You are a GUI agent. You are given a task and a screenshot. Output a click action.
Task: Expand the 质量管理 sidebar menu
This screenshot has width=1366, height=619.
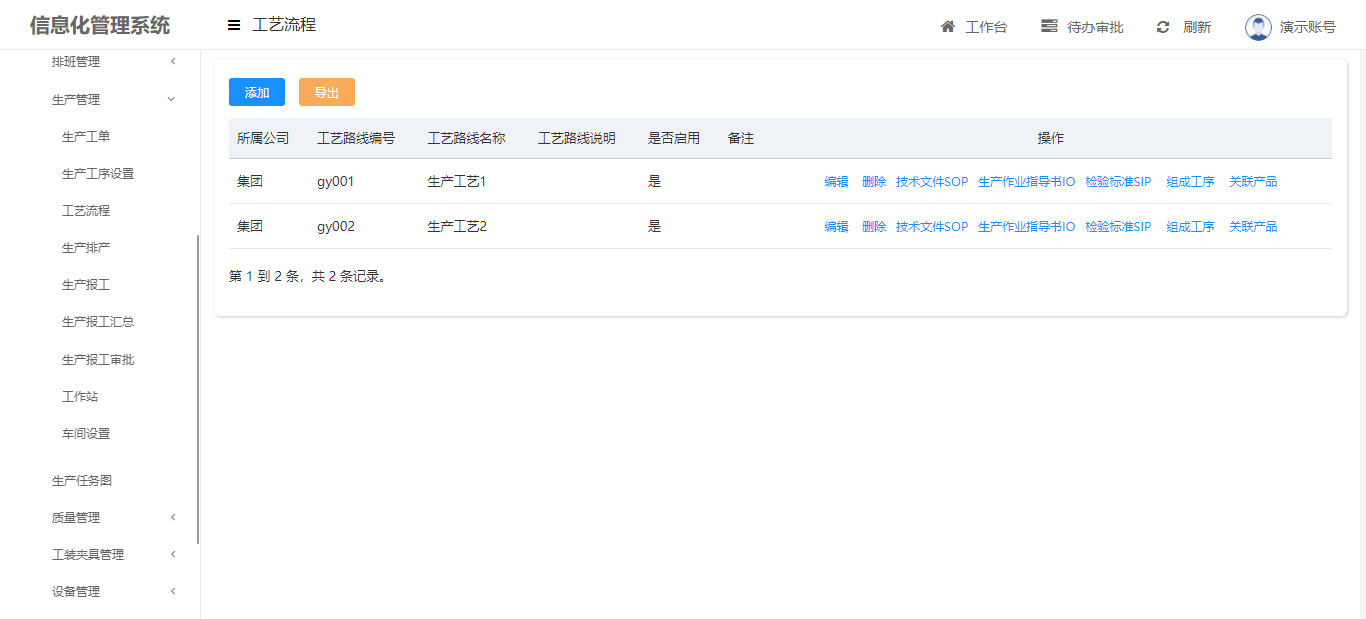pyautogui.click(x=172, y=518)
